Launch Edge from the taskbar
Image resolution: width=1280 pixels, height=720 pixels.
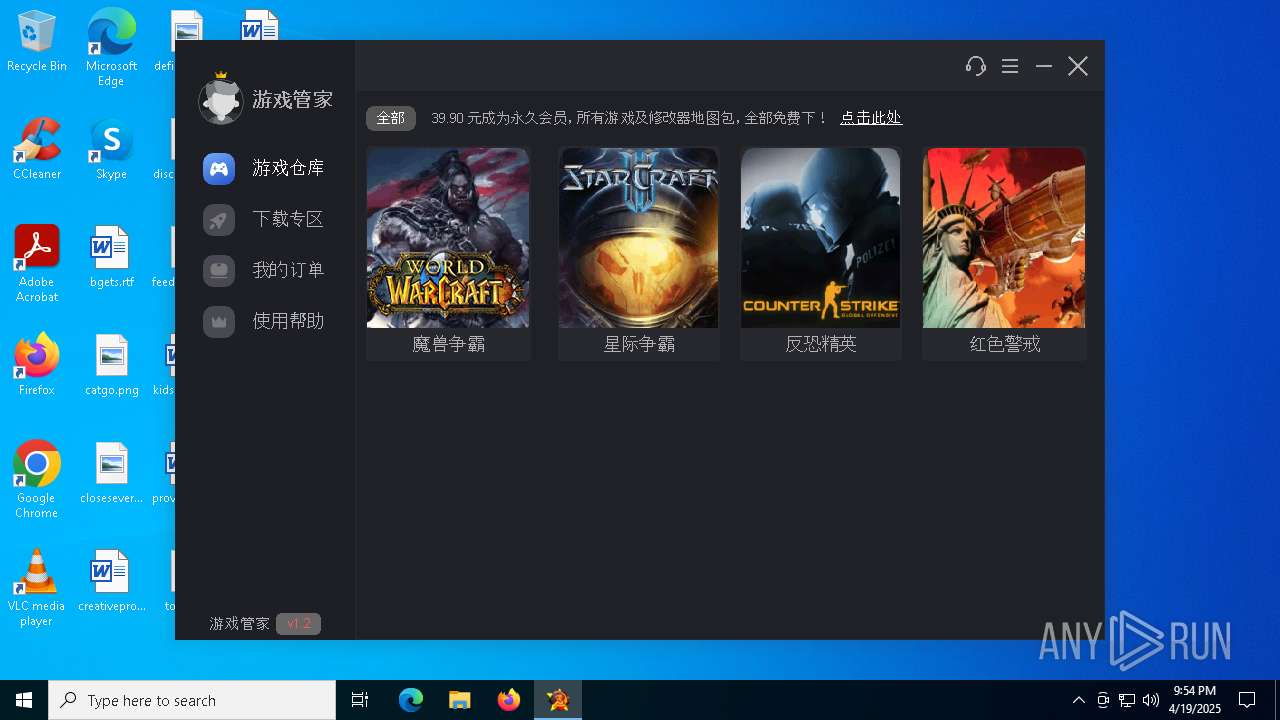pyautogui.click(x=411, y=700)
